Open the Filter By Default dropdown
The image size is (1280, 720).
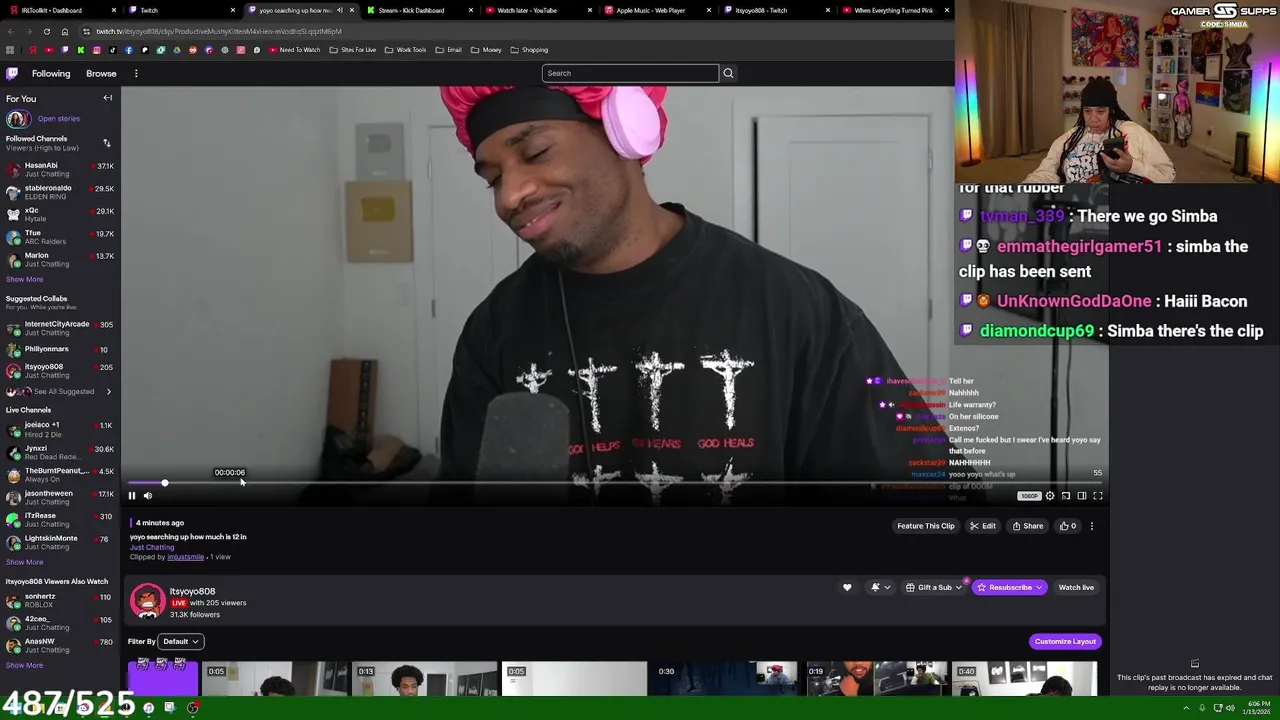[181, 641]
